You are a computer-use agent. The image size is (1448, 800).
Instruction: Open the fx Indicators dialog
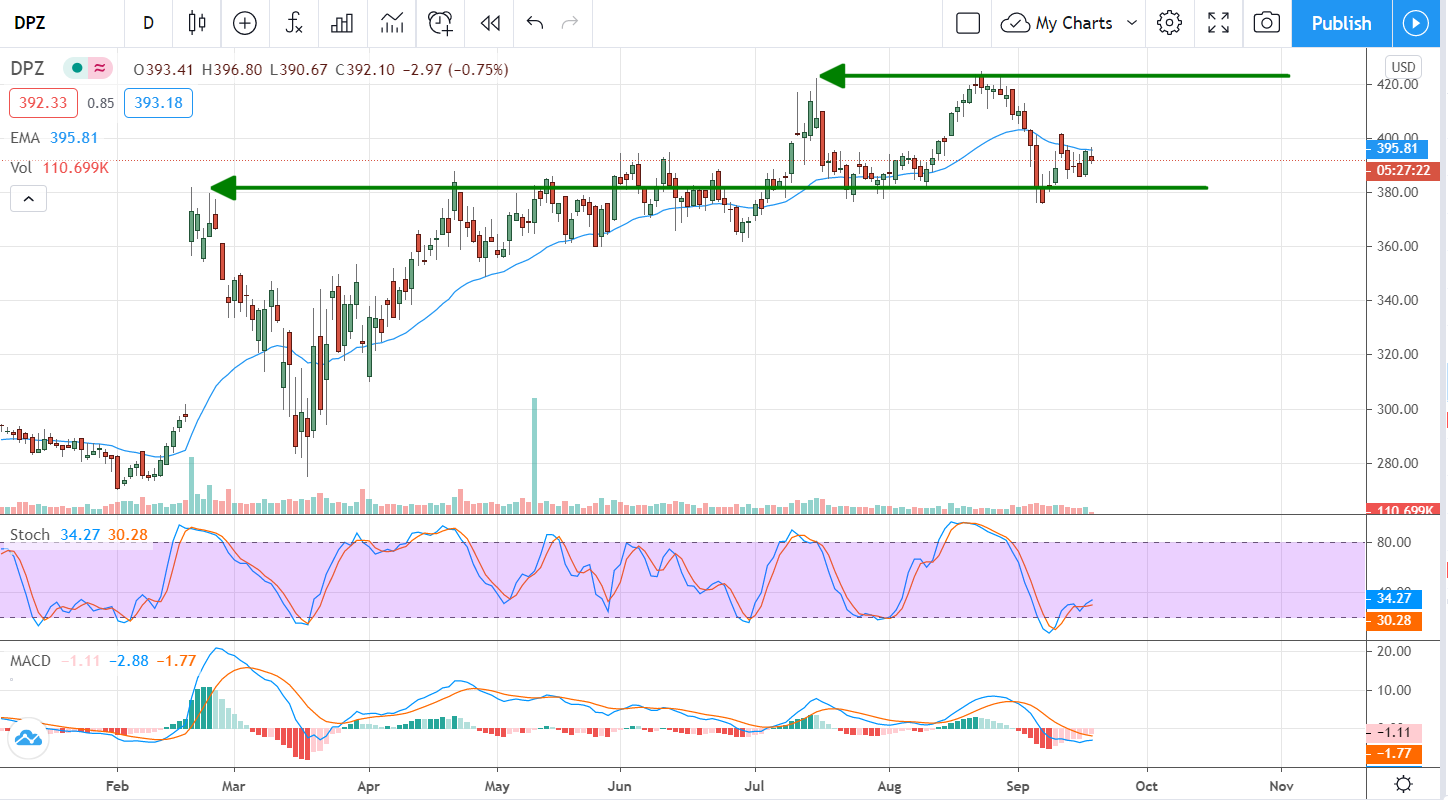click(x=294, y=23)
